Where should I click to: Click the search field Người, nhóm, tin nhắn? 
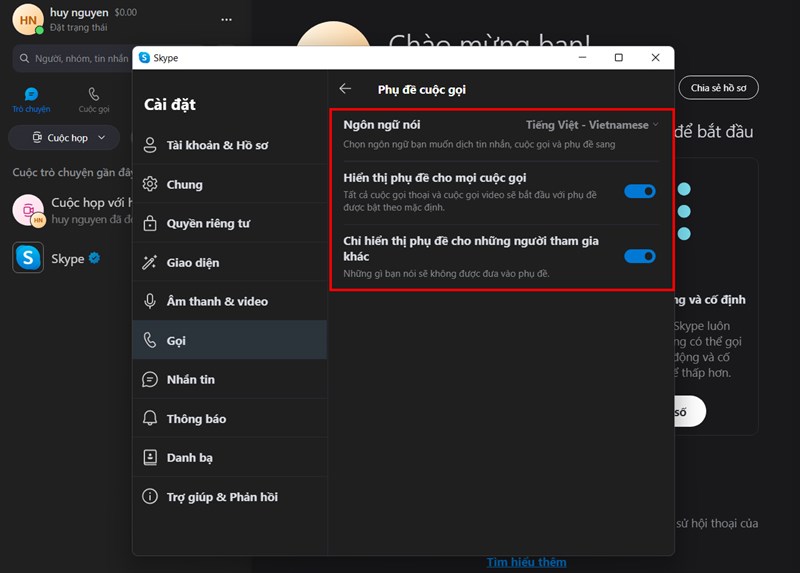pos(72,59)
